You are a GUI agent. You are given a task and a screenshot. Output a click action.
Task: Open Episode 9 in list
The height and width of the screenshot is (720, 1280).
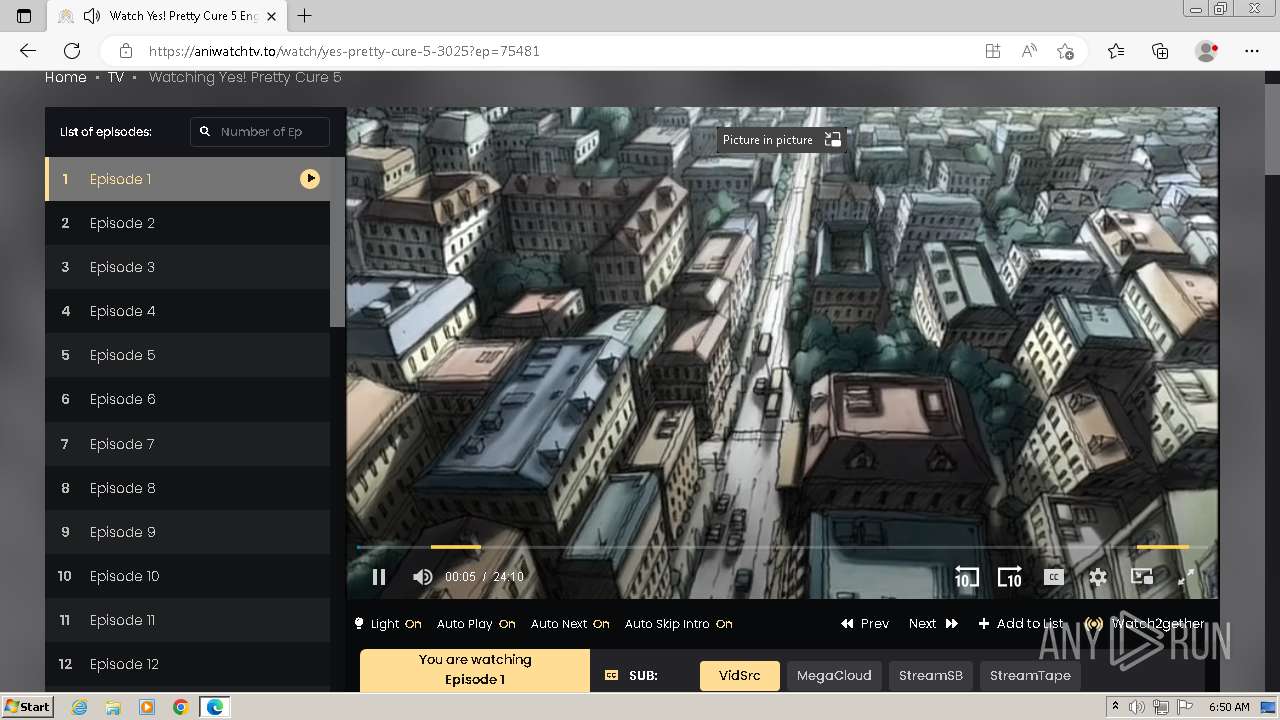point(187,532)
